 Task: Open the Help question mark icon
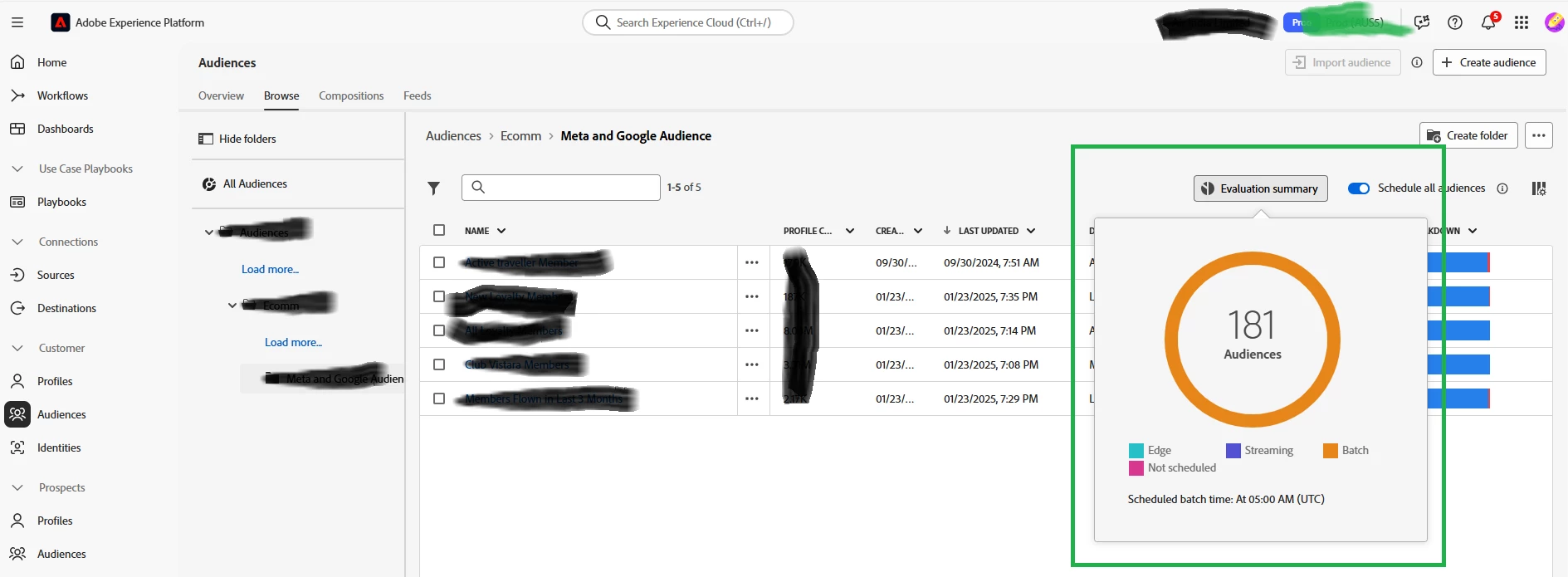pos(1455,22)
